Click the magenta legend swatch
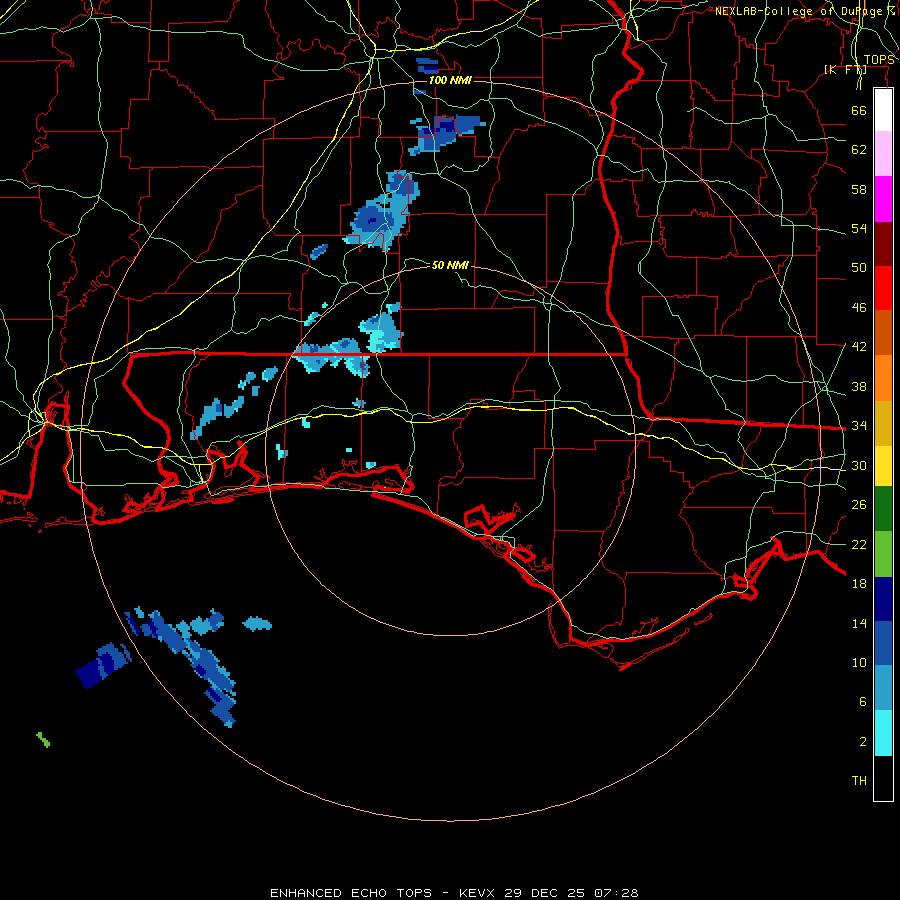Screen dimensions: 900x900 pyautogui.click(x=883, y=199)
